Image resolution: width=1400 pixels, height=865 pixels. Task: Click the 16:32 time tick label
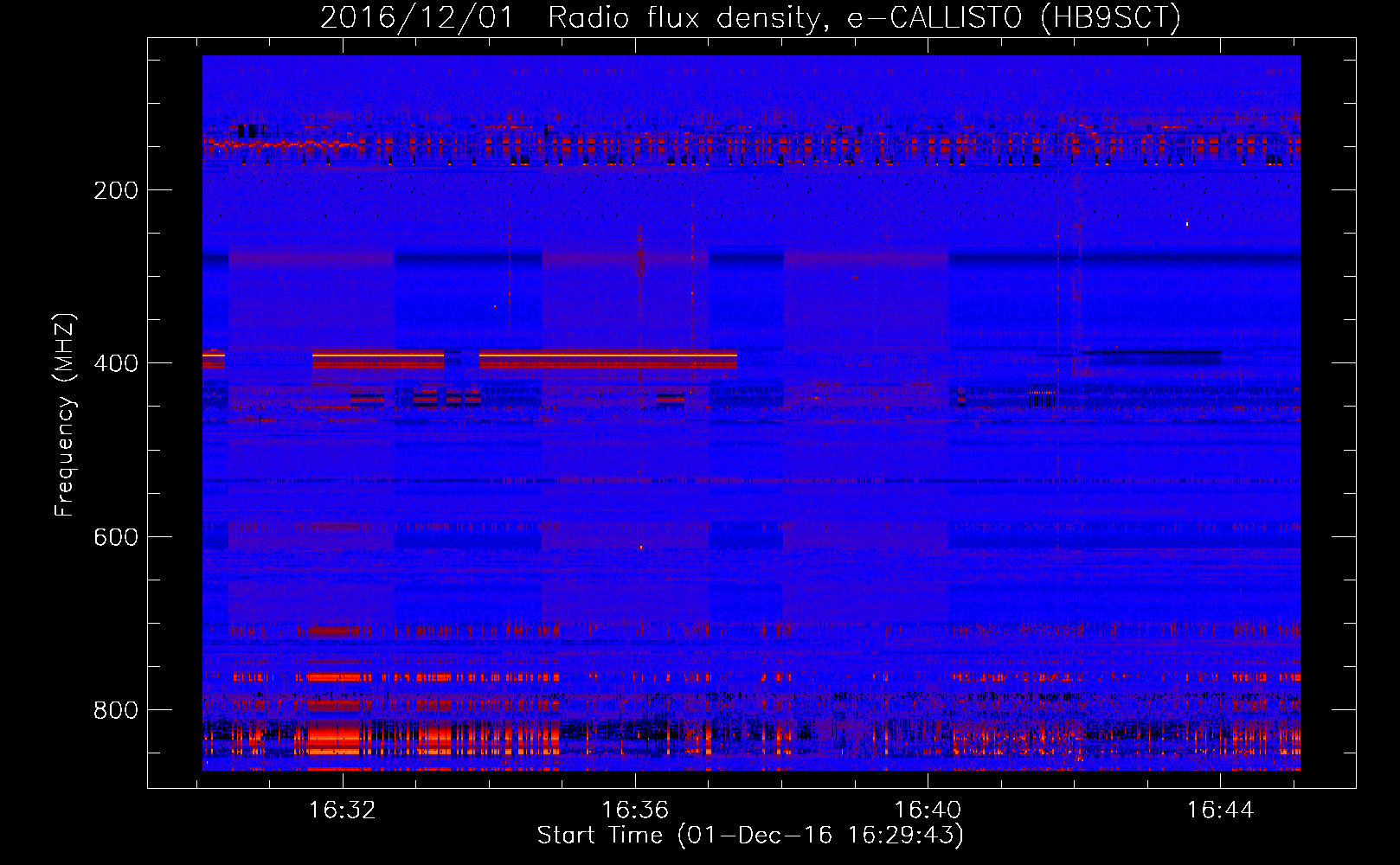coord(343,811)
